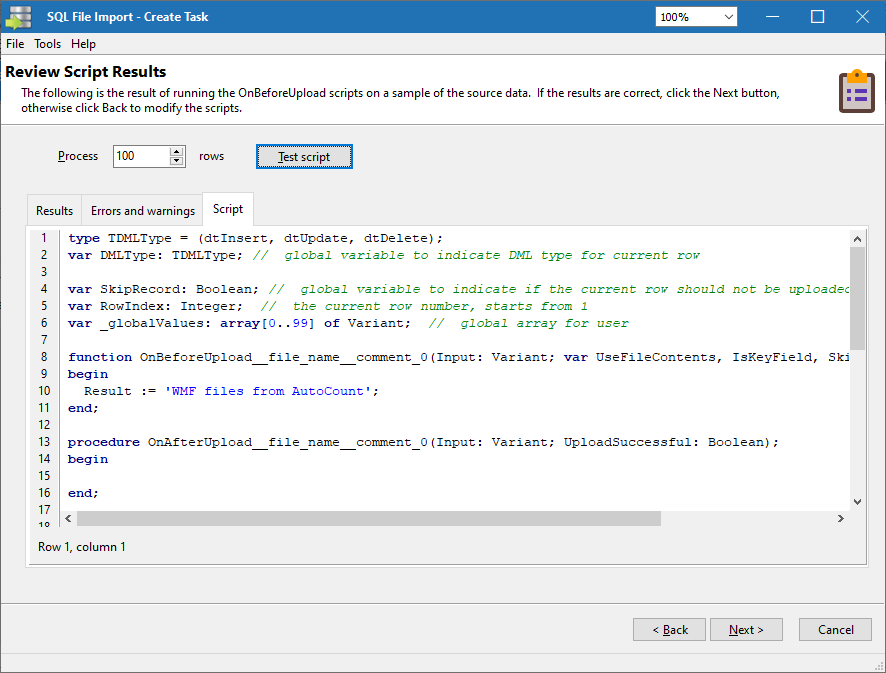This screenshot has height=673, width=886.
Task: Switch to Errors and warnings tab
Action: pyautogui.click(x=142, y=211)
